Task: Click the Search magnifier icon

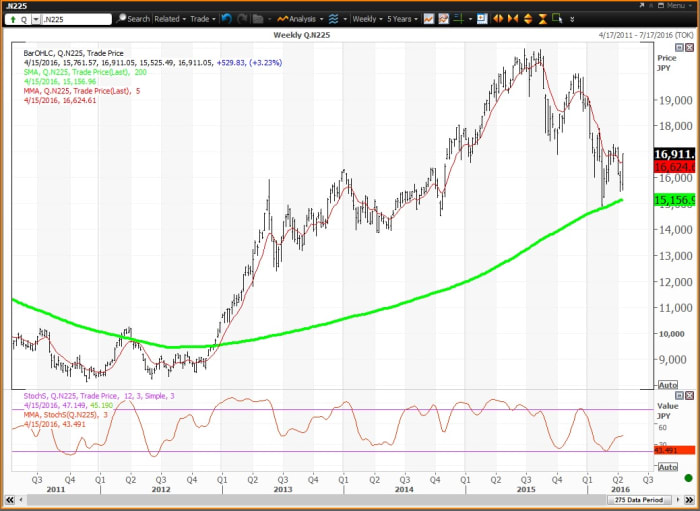Action: click(x=121, y=18)
